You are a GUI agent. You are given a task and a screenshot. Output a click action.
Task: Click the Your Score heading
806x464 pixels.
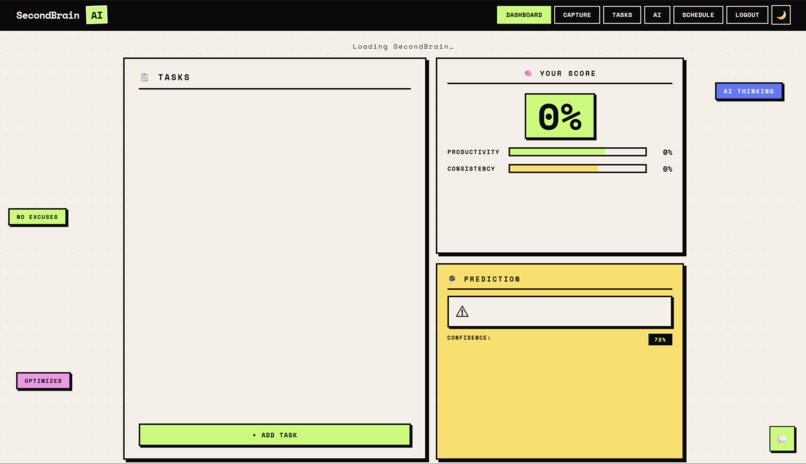[x=567, y=73]
